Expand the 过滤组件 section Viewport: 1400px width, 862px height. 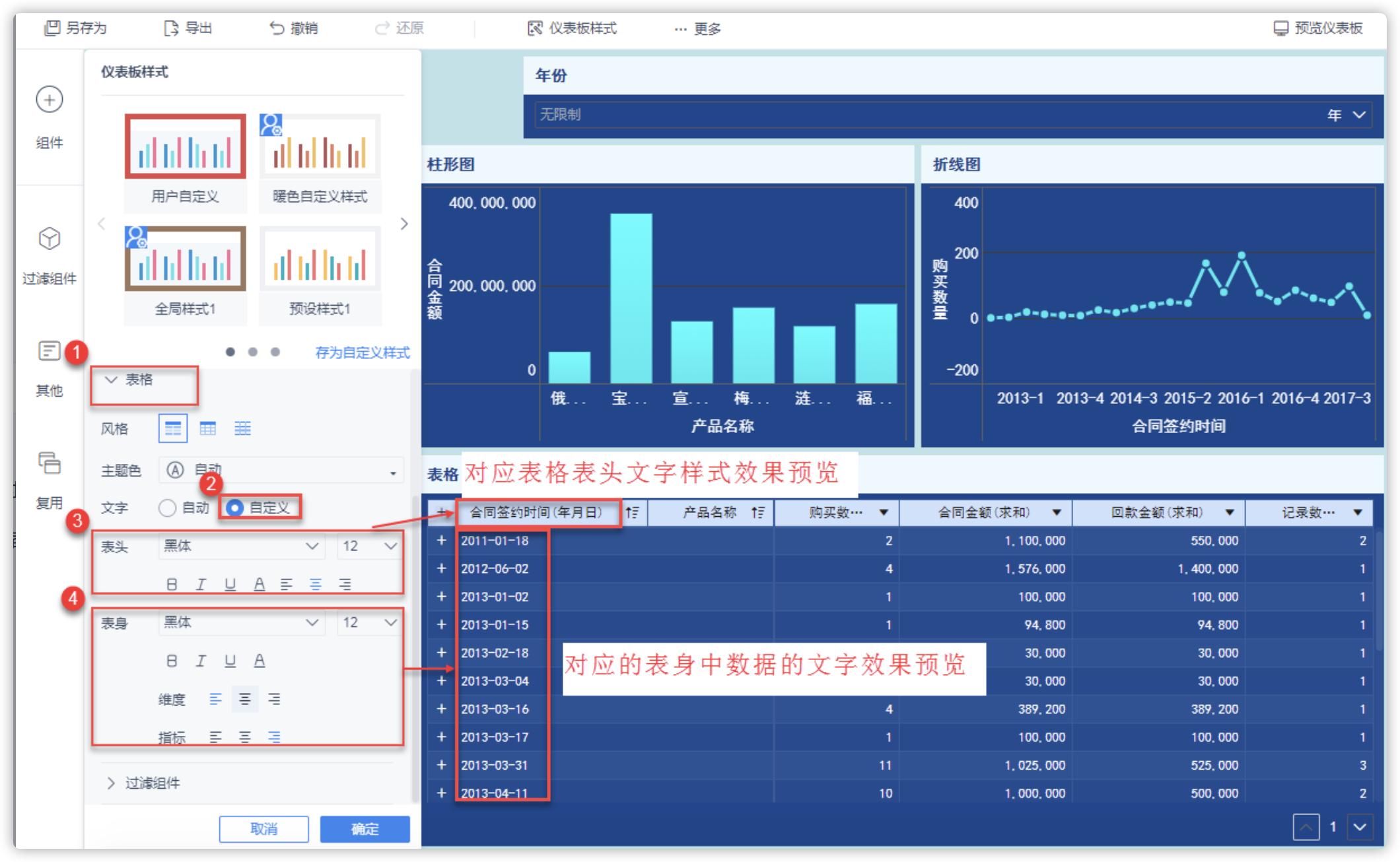tap(111, 783)
